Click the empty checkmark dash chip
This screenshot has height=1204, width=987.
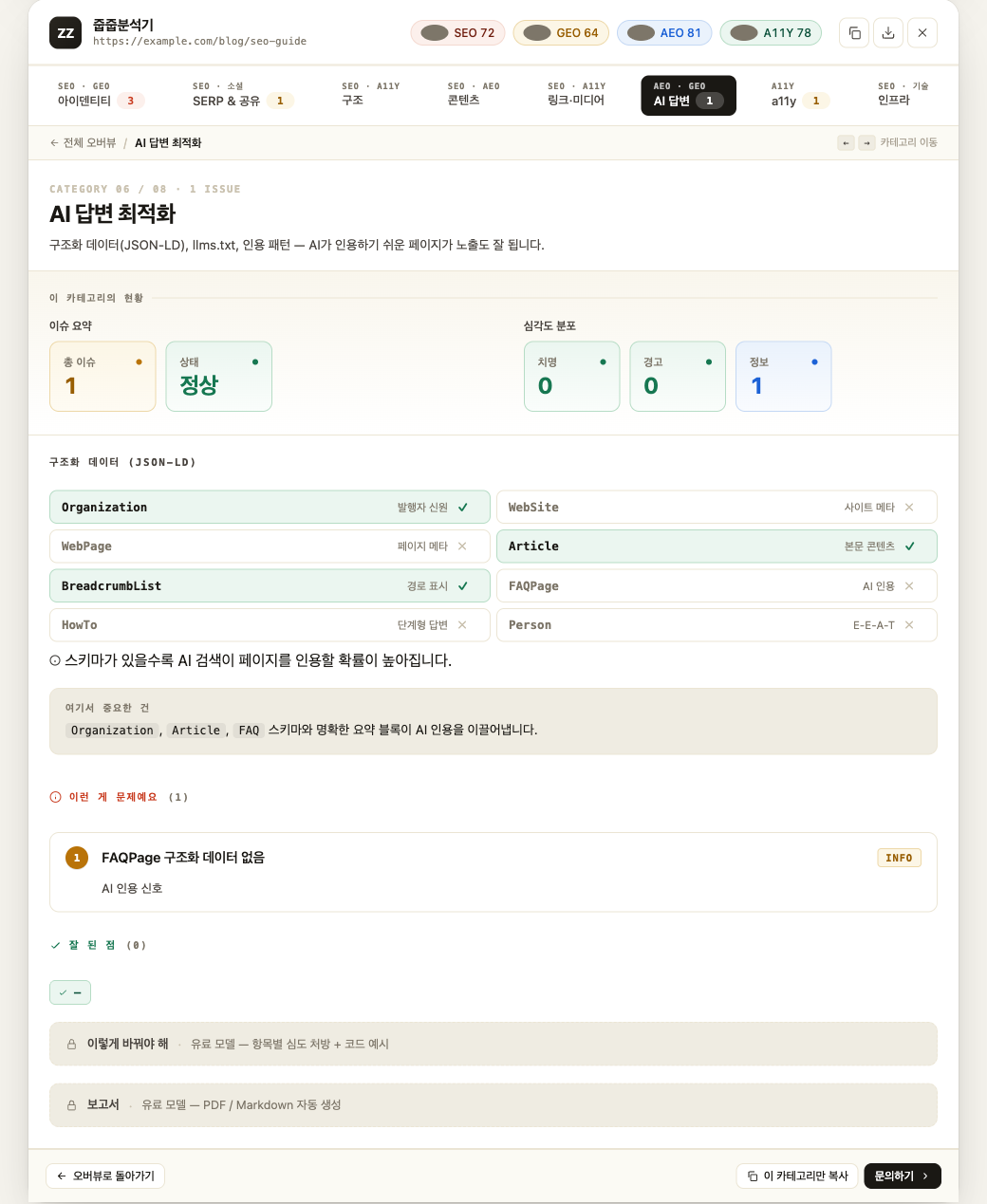[x=70, y=992]
